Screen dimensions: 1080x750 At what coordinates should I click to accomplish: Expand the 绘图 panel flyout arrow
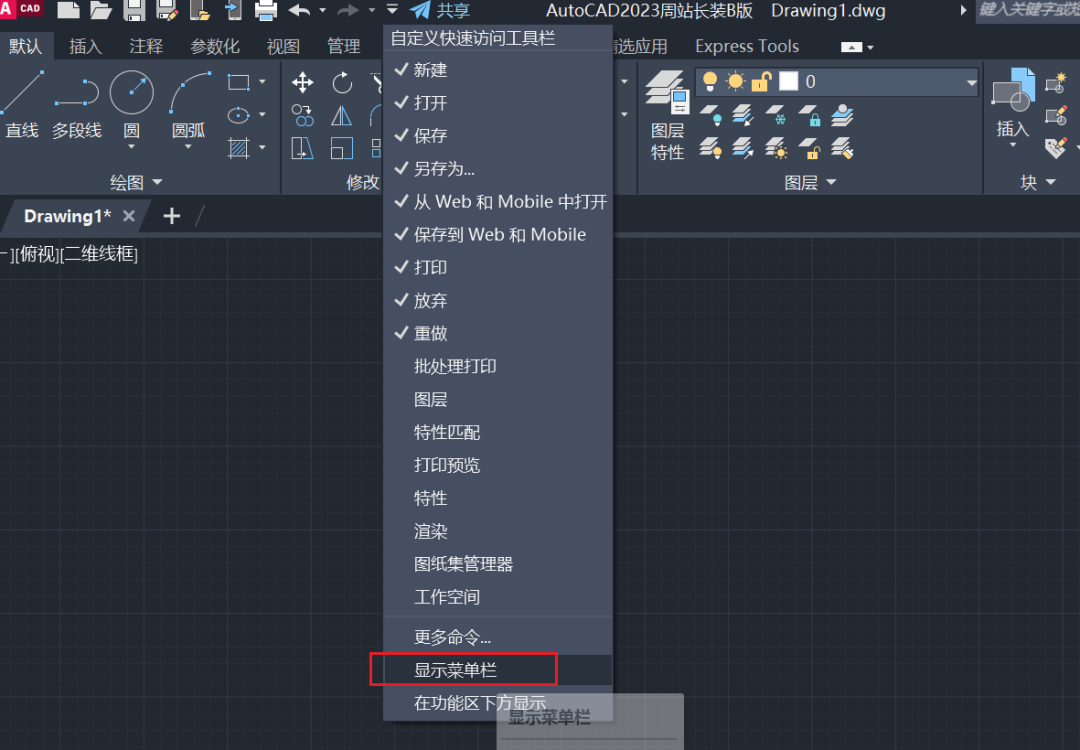point(157,183)
